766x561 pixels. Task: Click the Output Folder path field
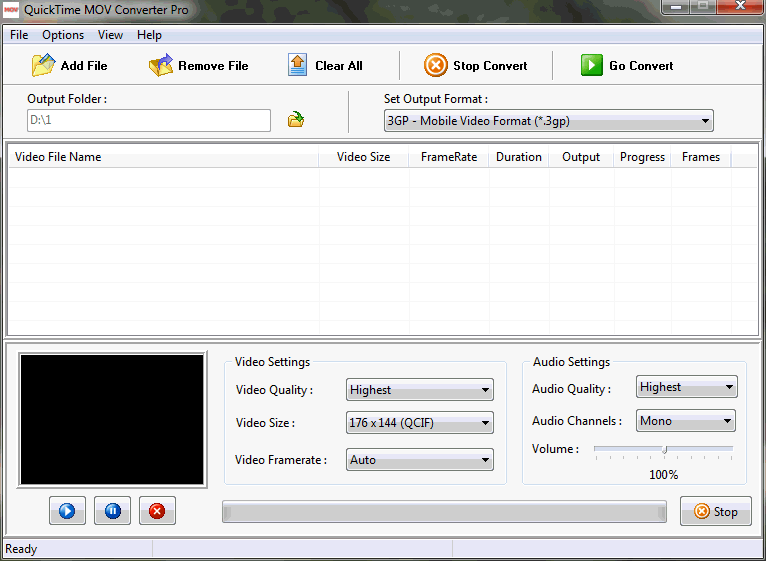pos(149,120)
